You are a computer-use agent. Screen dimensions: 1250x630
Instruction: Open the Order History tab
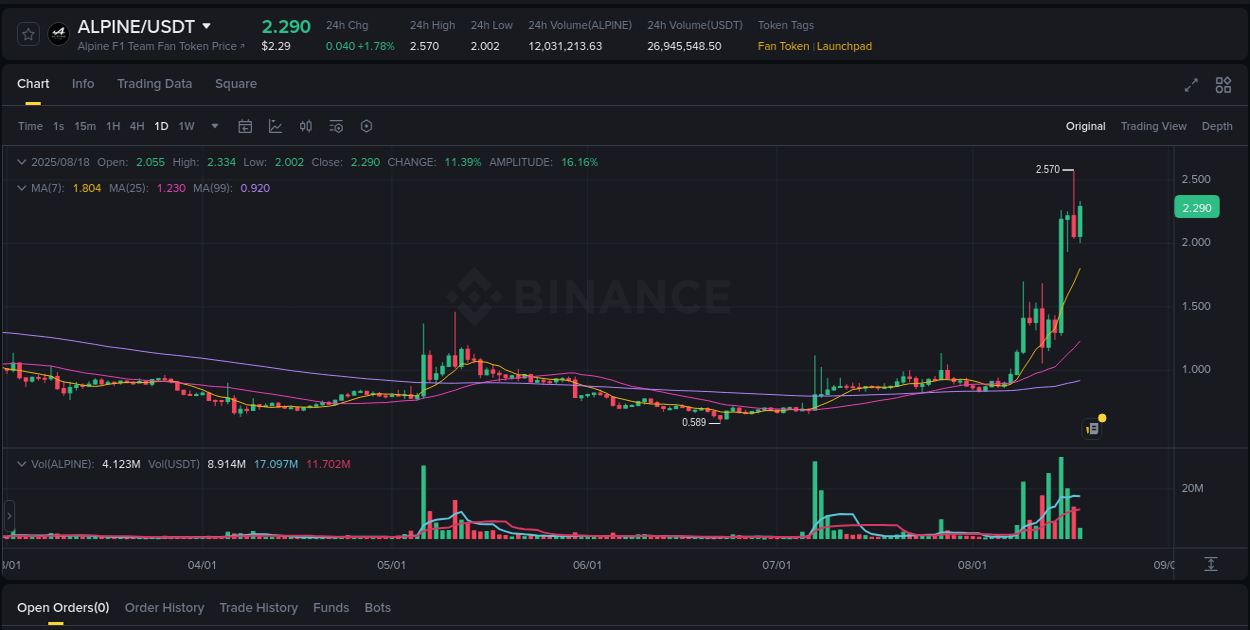[164, 607]
